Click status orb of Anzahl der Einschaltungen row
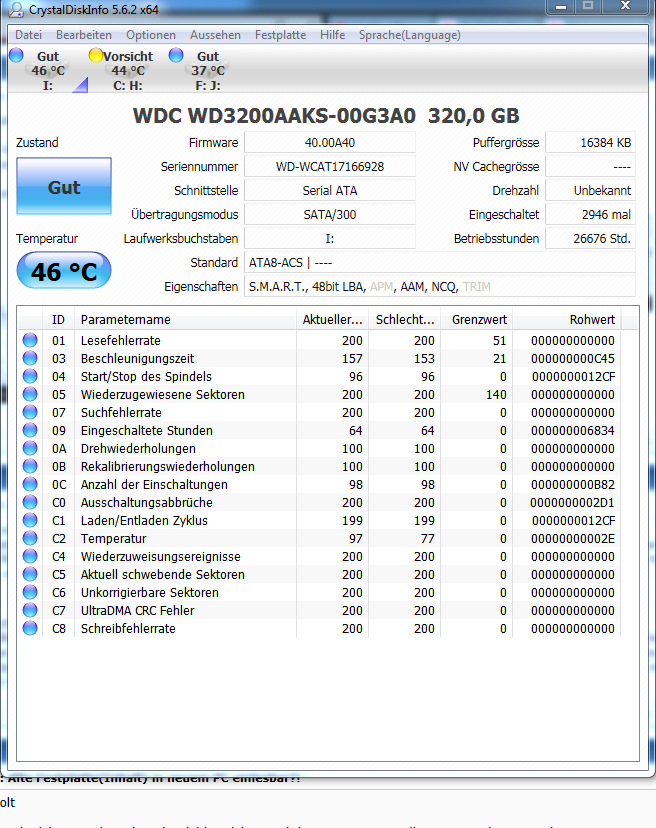This screenshot has width=656, height=828. pos(30,484)
